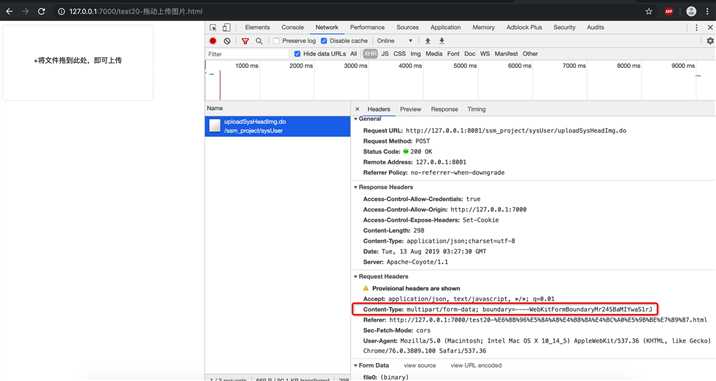Click the file drop upload area
Image resolution: width=716 pixels, height=381 pixels.
pyautogui.click(x=78, y=62)
